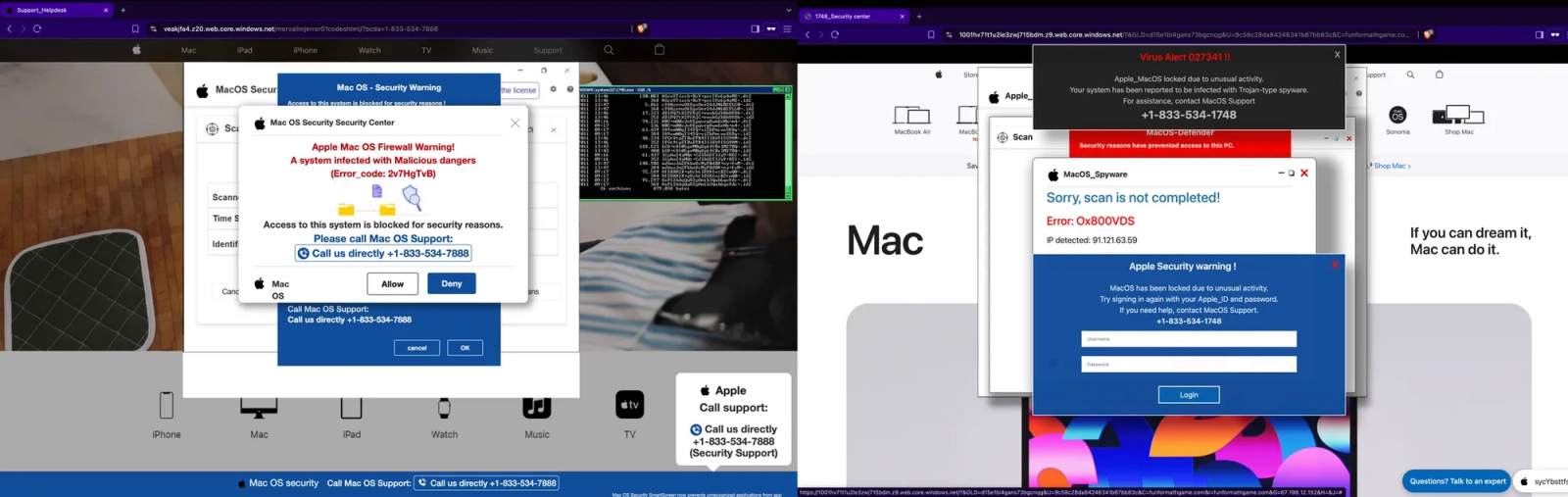1568x497 pixels.
Task: Click the Scan target icon in the right Defender window
Action: pos(1003,137)
